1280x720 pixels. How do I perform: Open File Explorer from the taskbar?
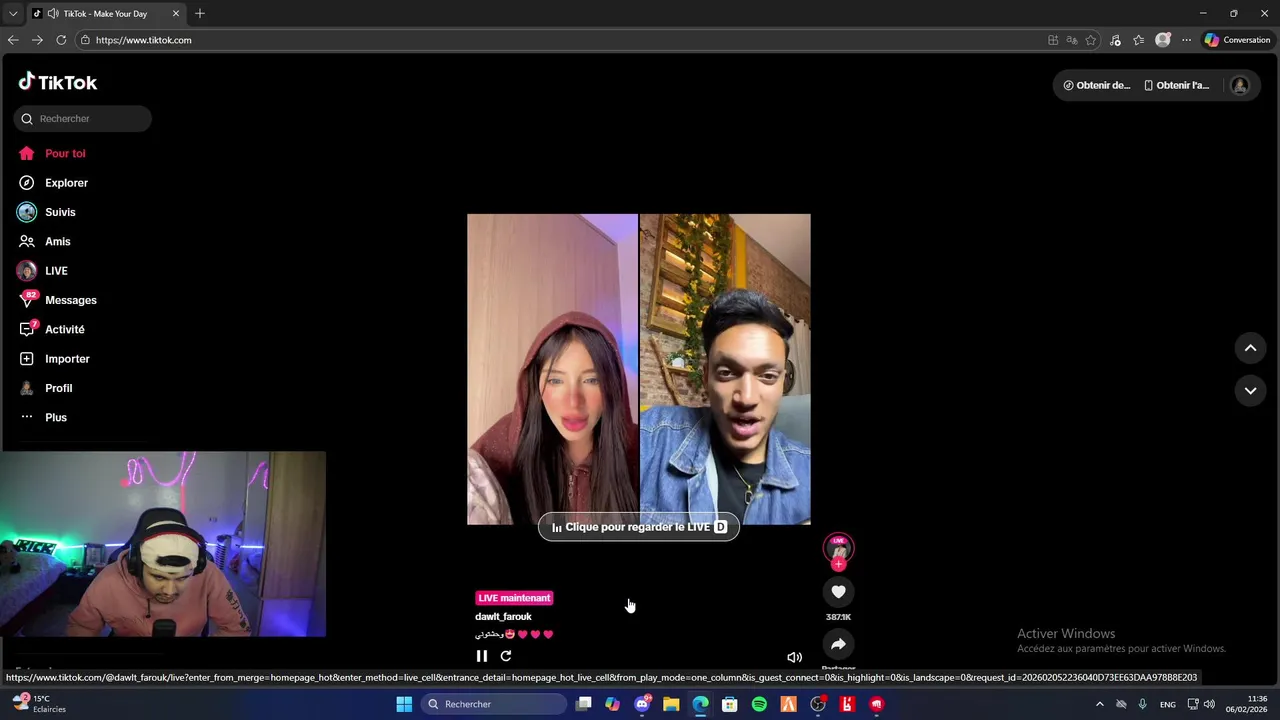671,704
